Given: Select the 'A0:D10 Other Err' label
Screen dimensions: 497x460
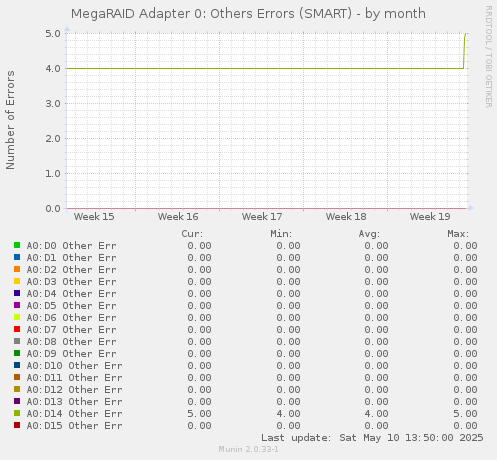Looking at the screenshot, I should pyautogui.click(x=74, y=366).
